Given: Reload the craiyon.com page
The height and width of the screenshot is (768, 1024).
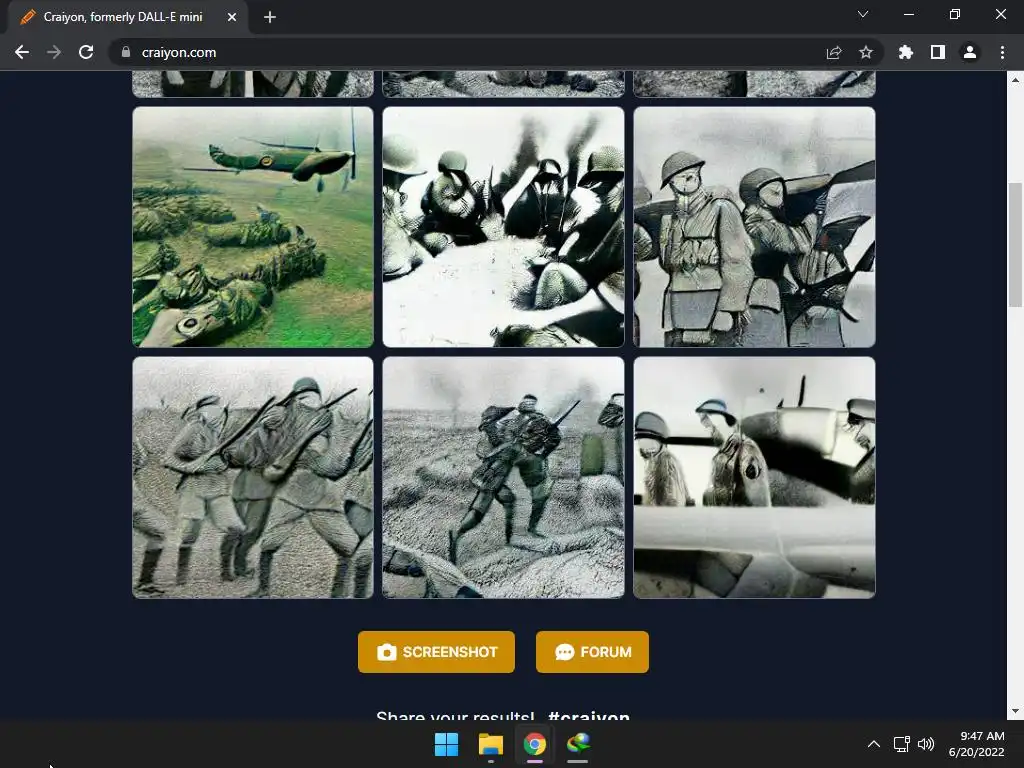Looking at the screenshot, I should pos(86,52).
